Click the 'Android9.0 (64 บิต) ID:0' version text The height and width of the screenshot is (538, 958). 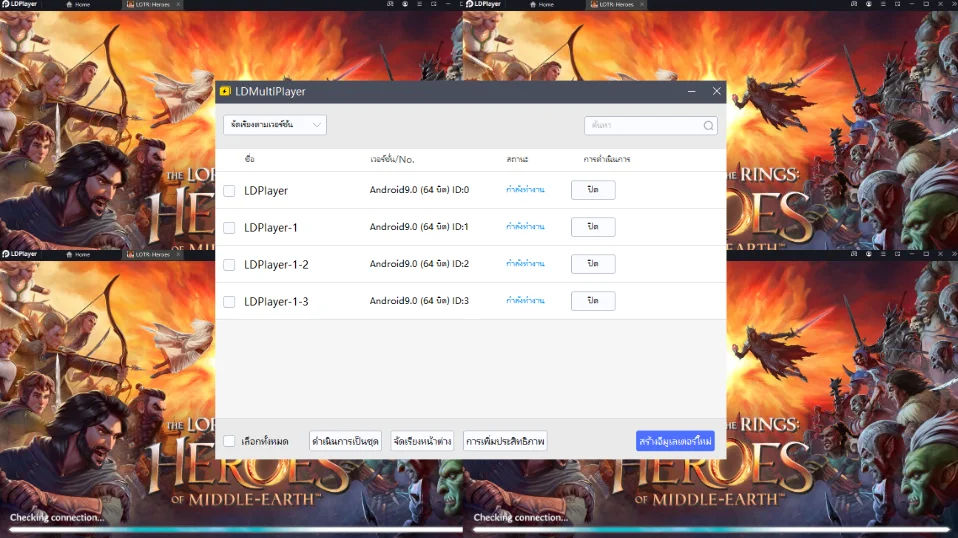coord(419,189)
